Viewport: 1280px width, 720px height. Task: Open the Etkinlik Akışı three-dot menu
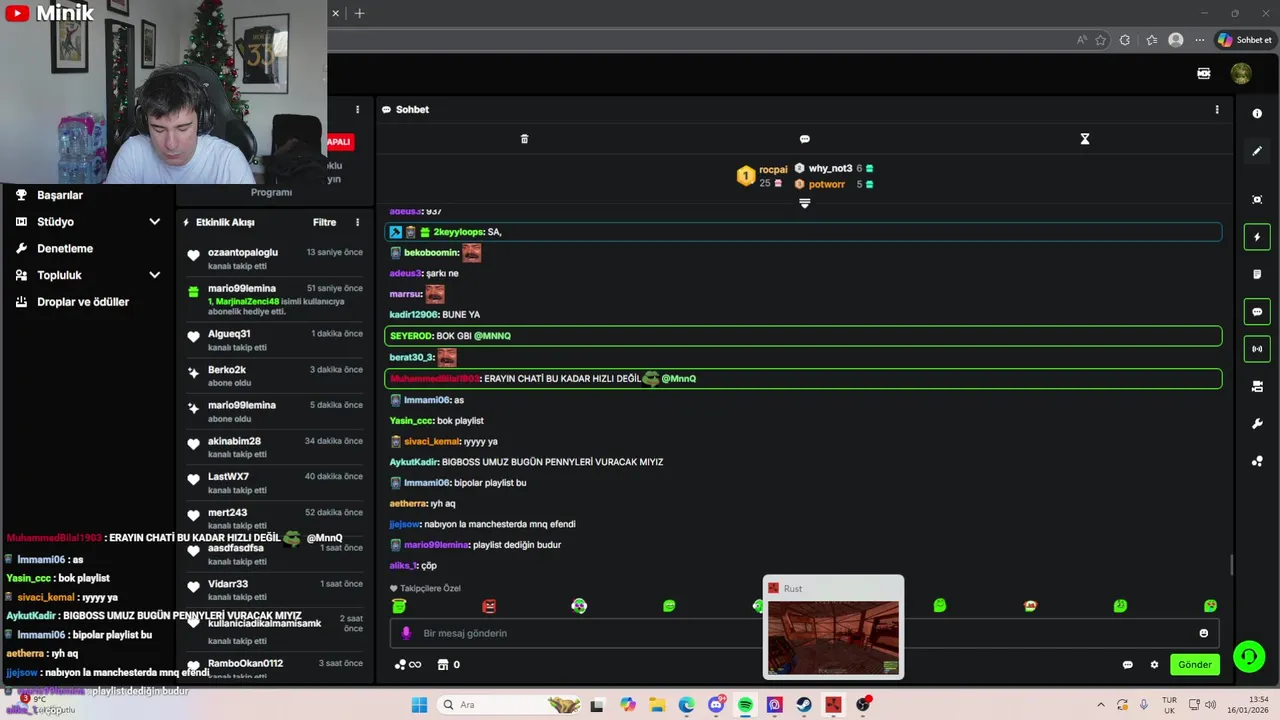coord(357,222)
